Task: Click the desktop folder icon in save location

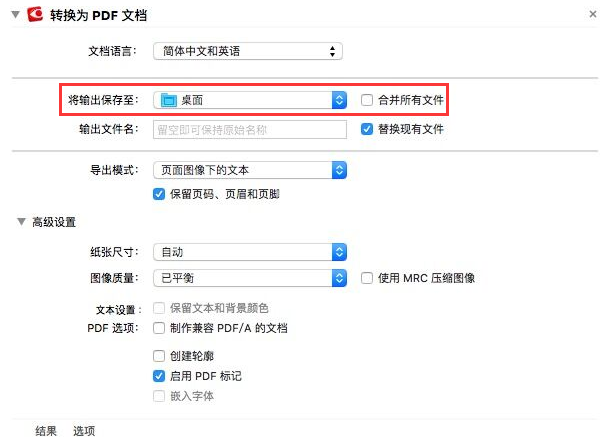Action: [x=168, y=100]
